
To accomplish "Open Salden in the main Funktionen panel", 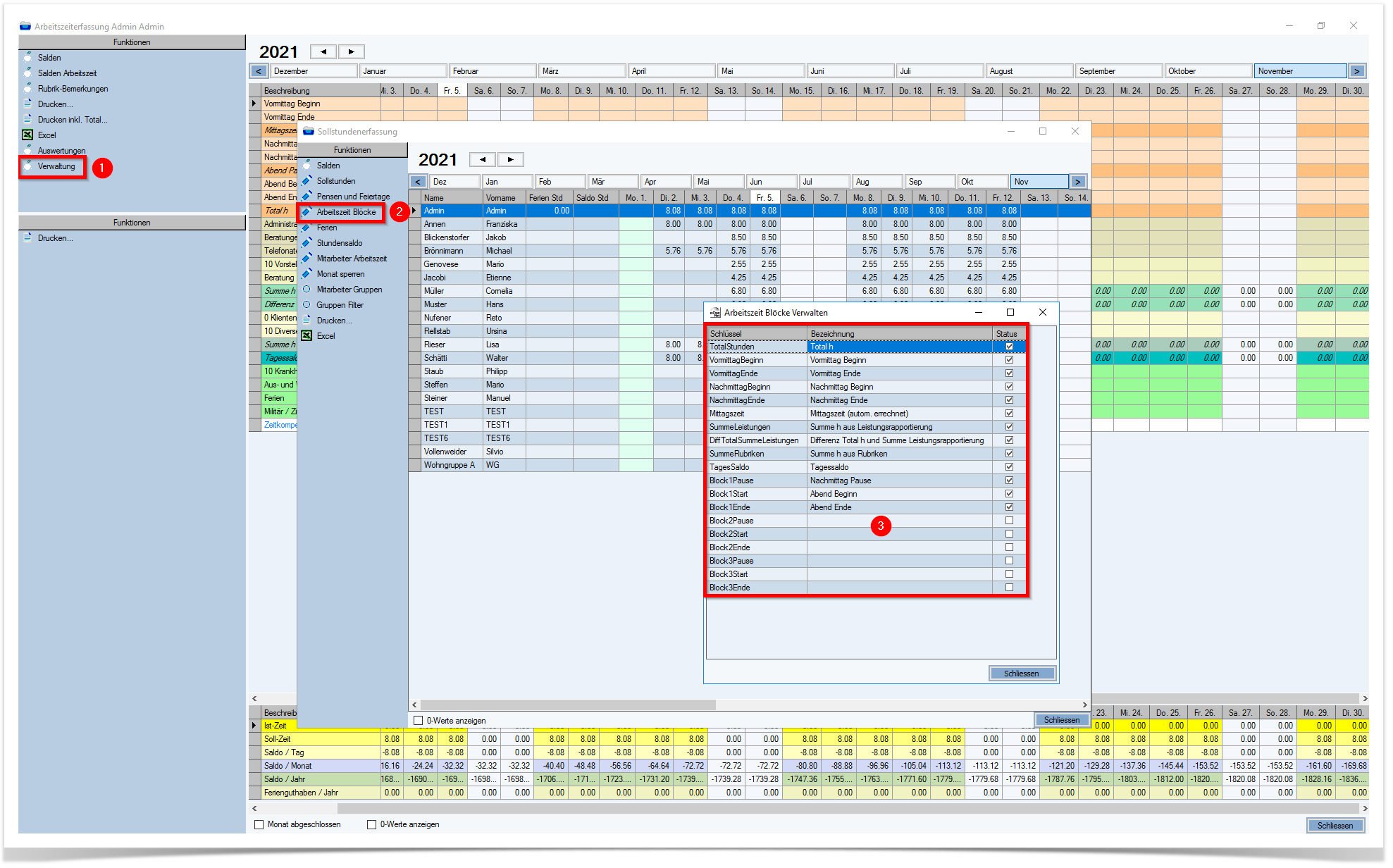I will pos(49,58).
